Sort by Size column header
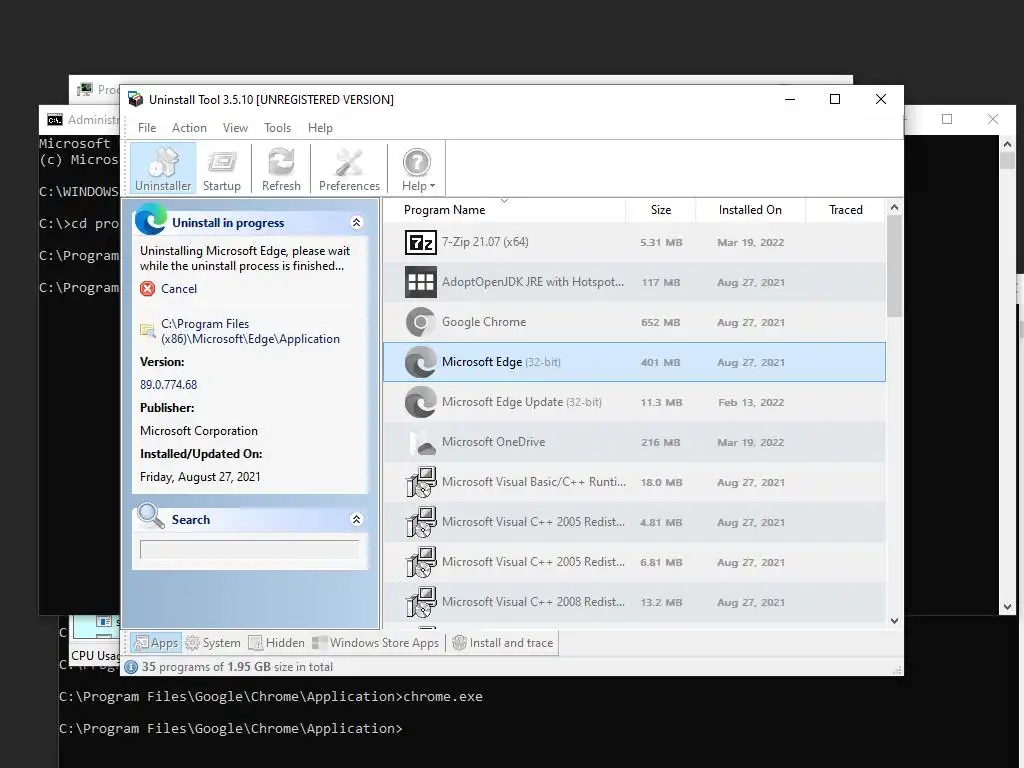Screen dimensions: 1024x768 coord(661,210)
